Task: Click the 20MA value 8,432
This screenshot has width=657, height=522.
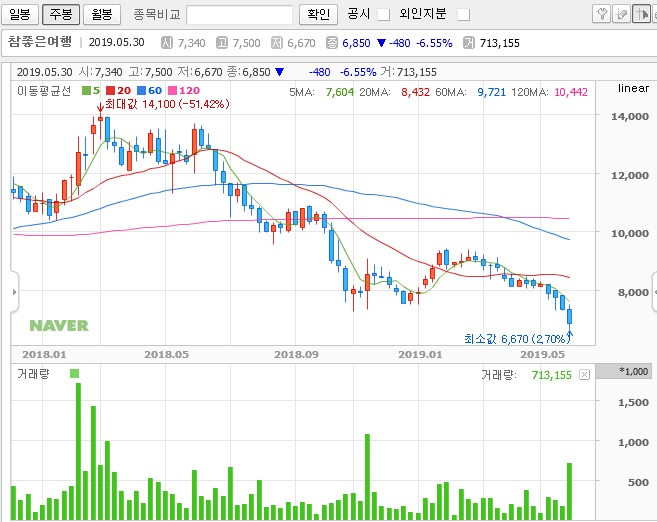Action: pos(415,92)
